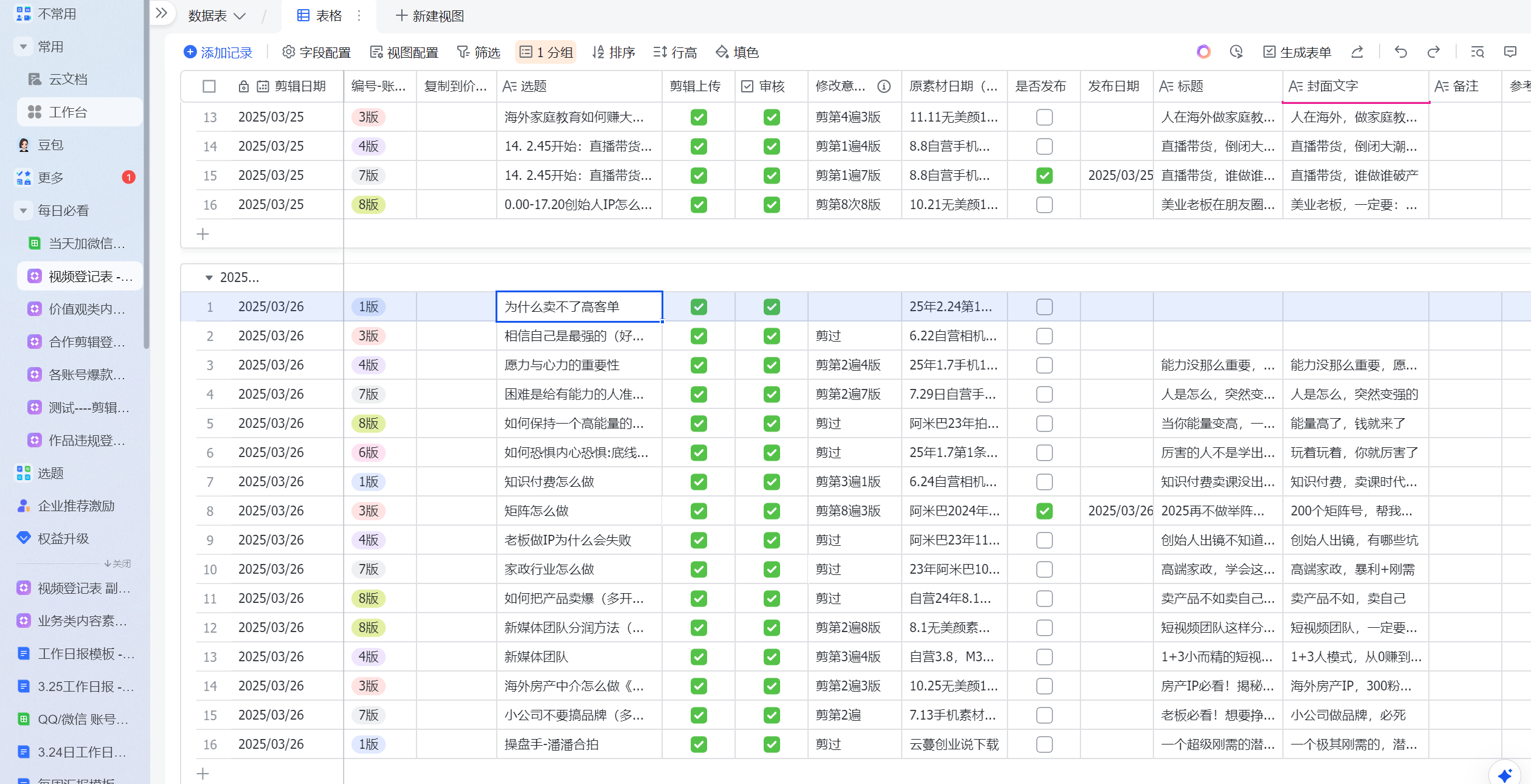Click the 添加记录 button
Image resolution: width=1531 pixels, height=784 pixels.
218,52
